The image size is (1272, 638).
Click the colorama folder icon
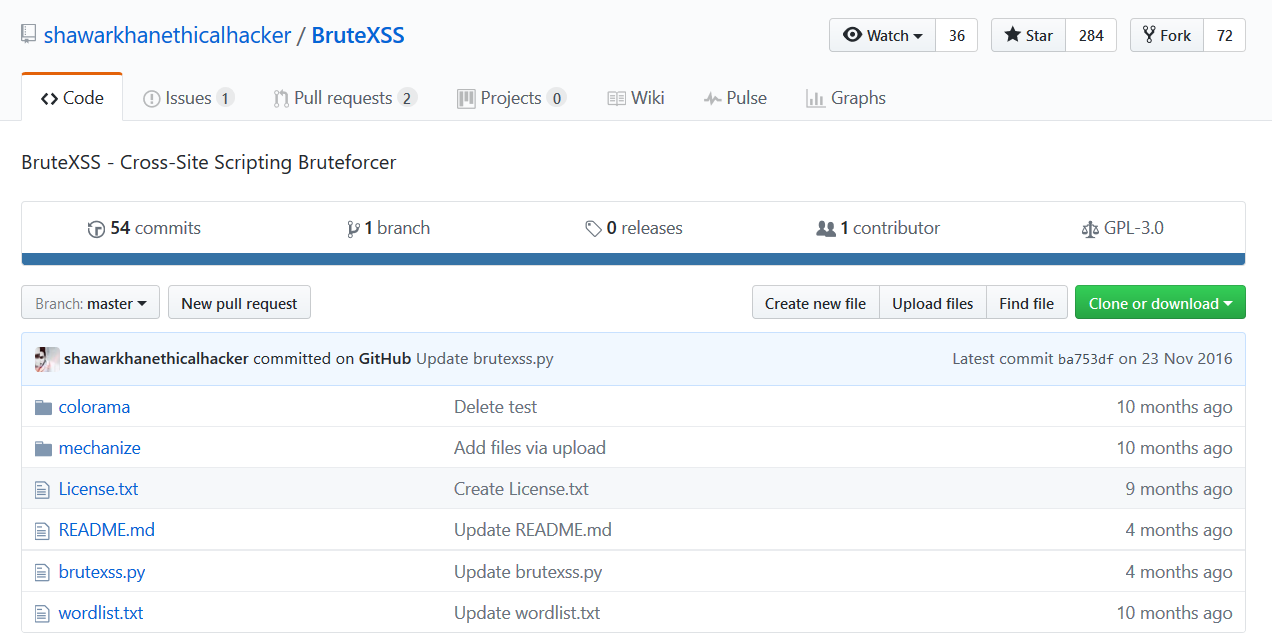coord(43,407)
